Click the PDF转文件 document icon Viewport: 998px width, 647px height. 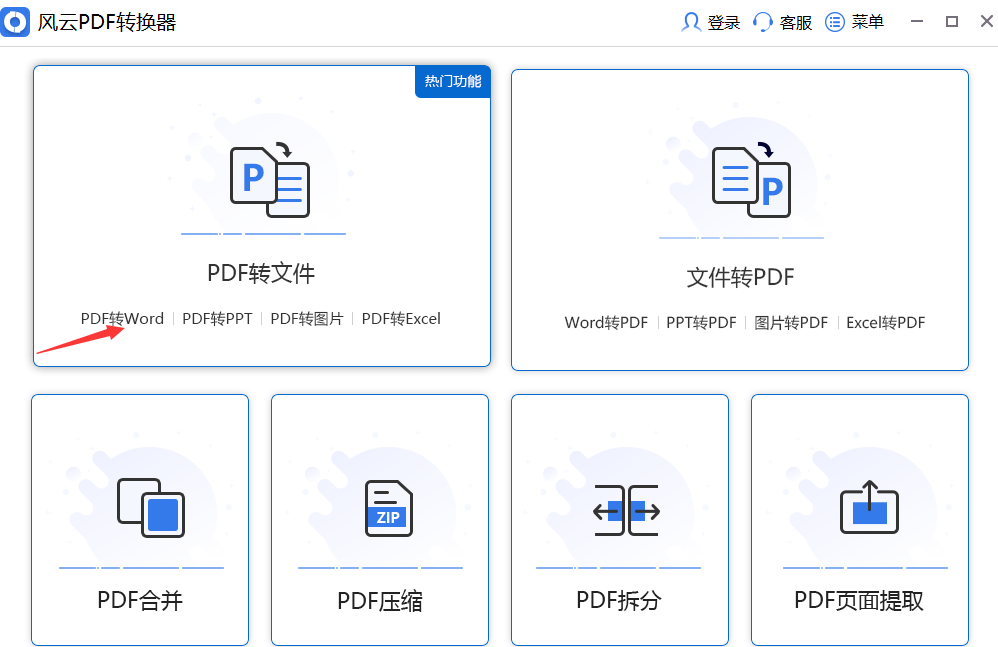pyautogui.click(x=269, y=181)
